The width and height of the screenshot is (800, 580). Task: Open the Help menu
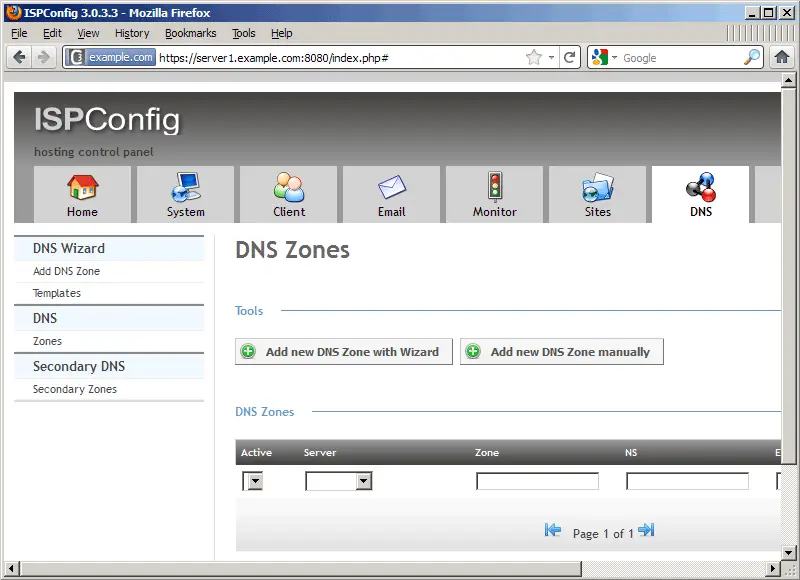tap(282, 33)
